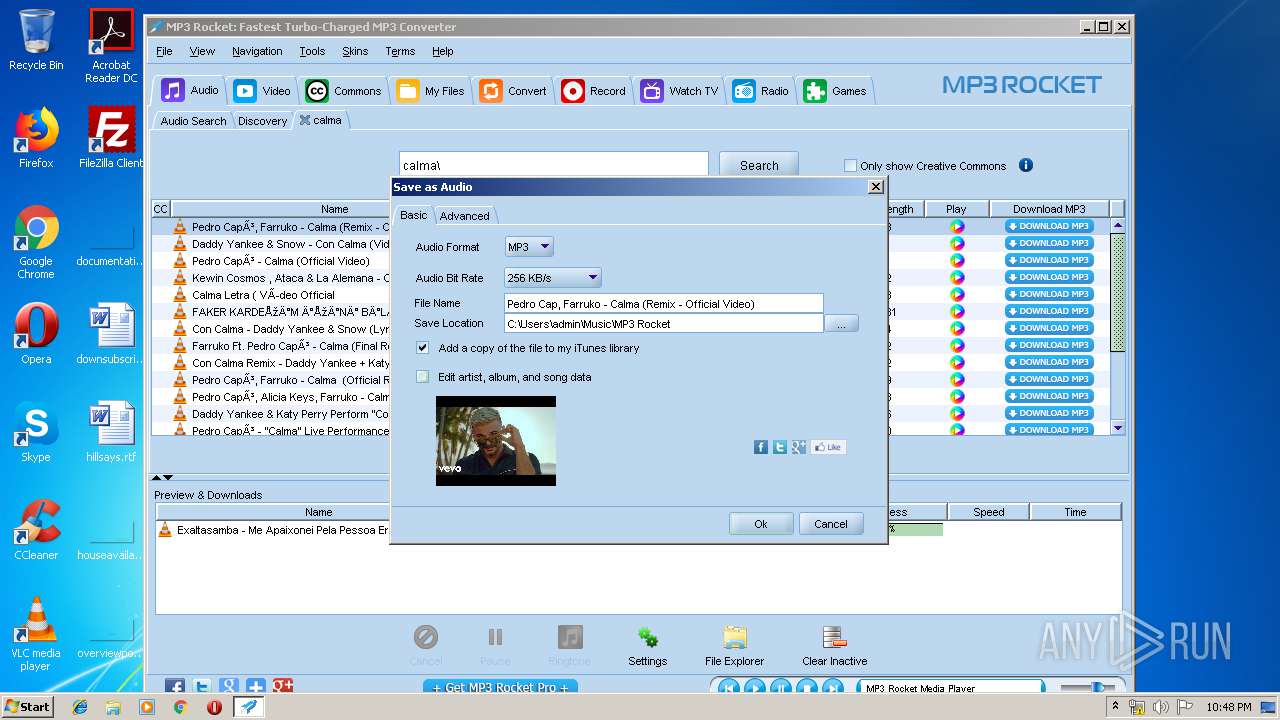Sort results by Play column
The height and width of the screenshot is (720, 1280).
[956, 209]
